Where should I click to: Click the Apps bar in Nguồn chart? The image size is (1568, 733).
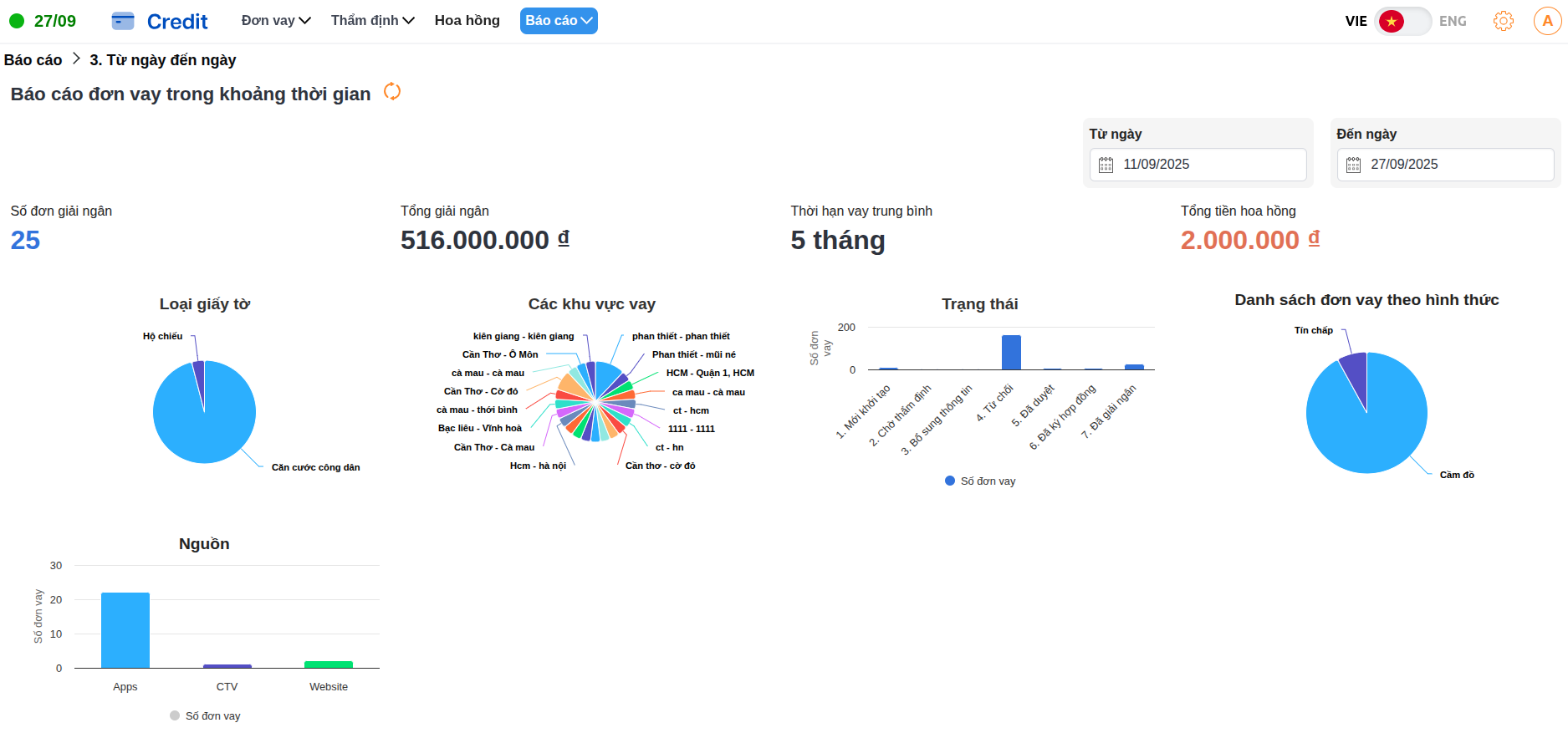click(125, 630)
